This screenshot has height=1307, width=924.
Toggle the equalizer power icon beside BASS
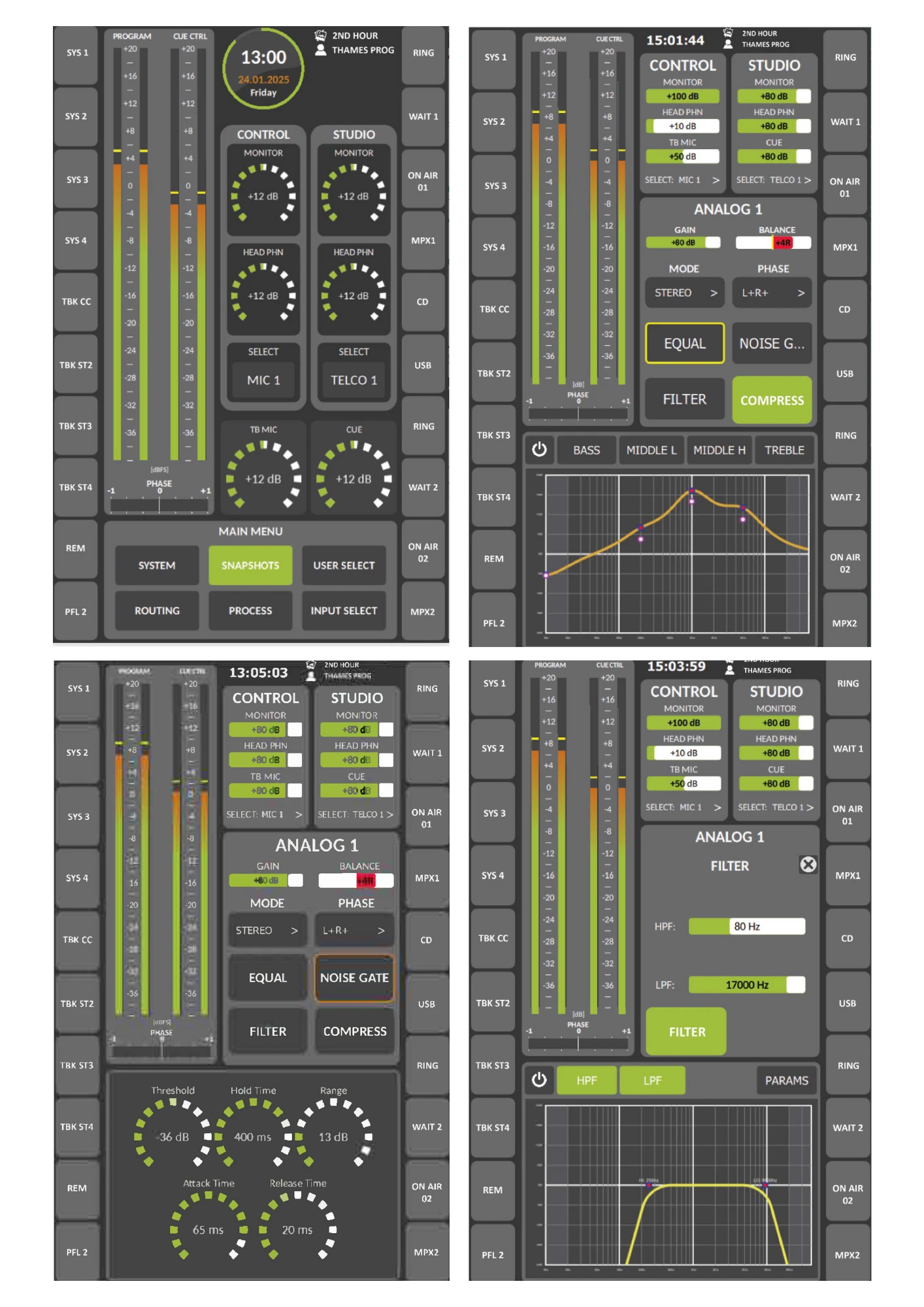(x=539, y=450)
